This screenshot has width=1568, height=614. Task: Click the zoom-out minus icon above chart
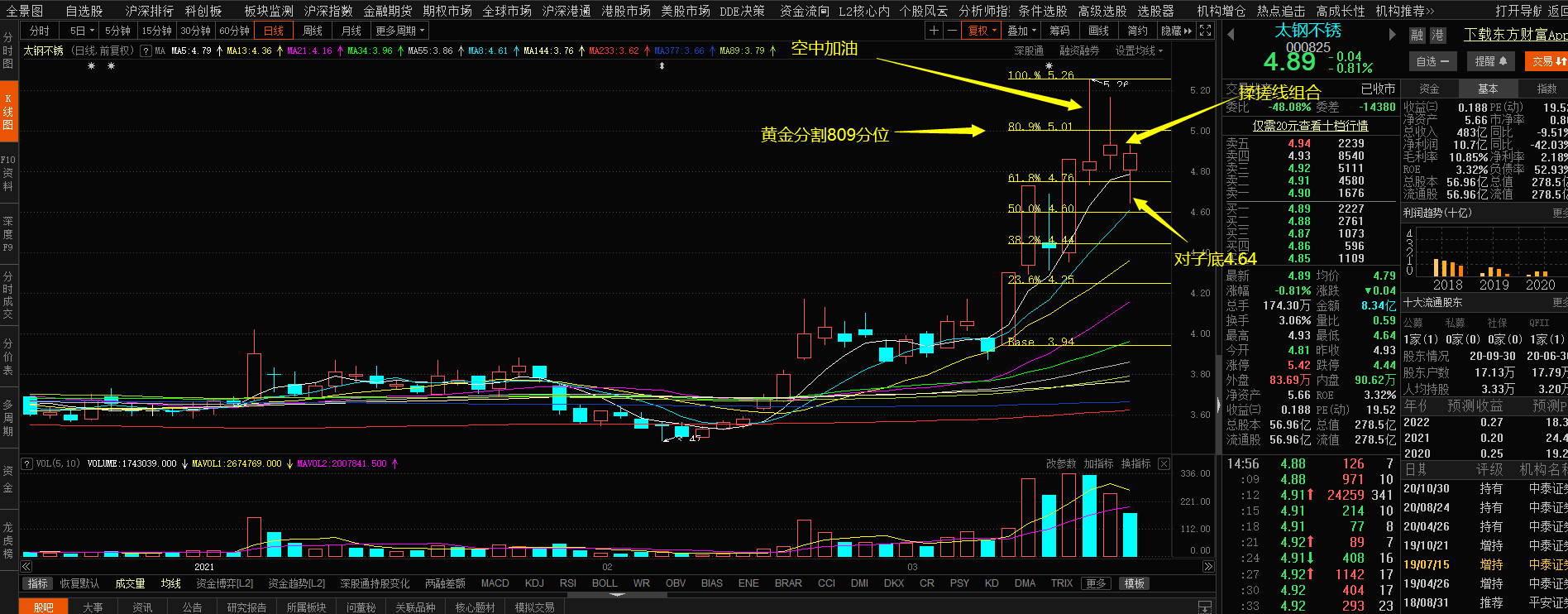click(x=952, y=31)
